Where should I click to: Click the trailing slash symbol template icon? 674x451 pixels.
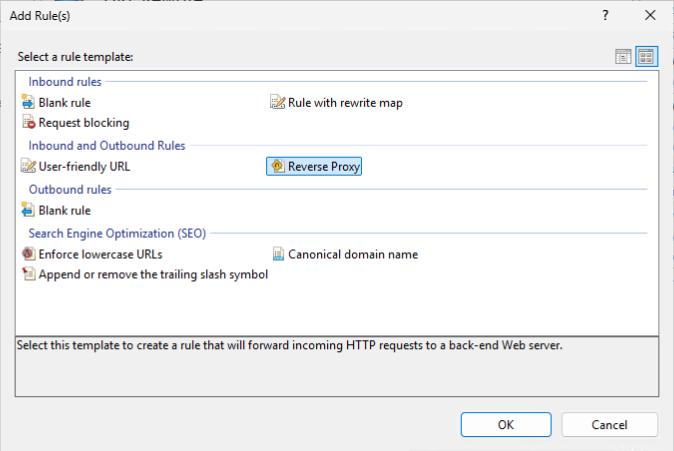[28, 274]
